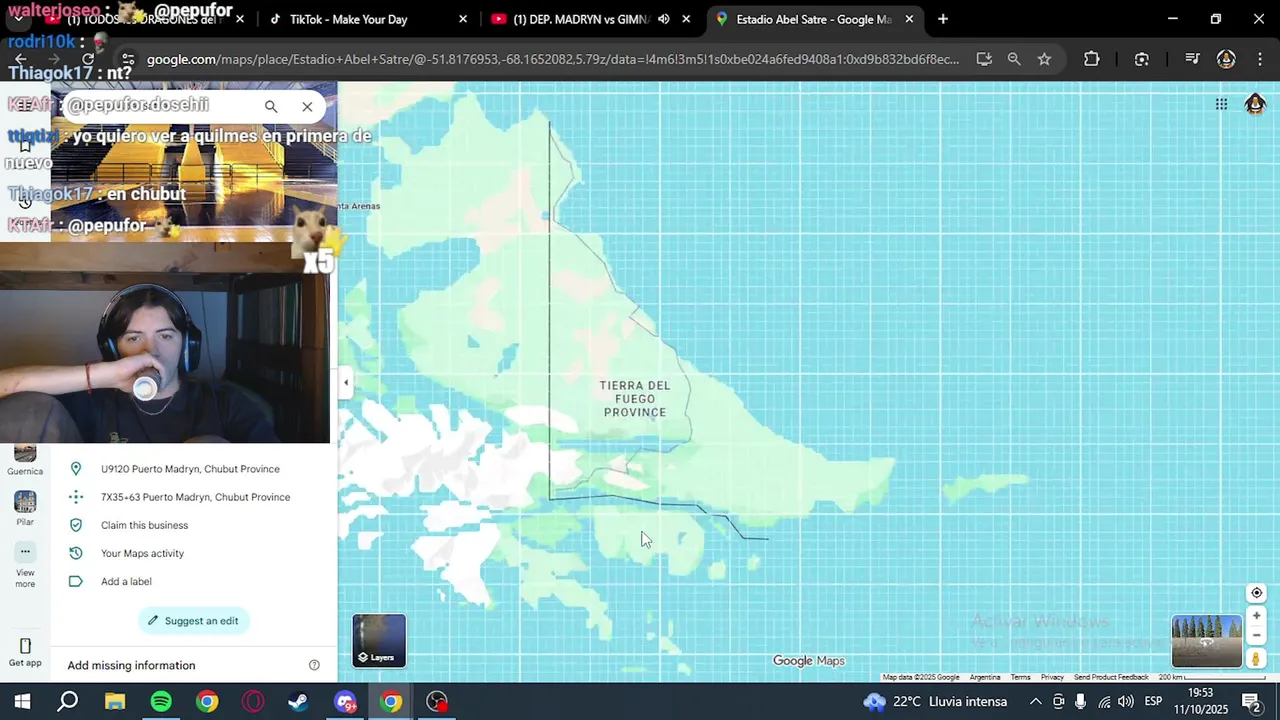
Task: Open the Get app sidebar item
Action: [x=25, y=652]
